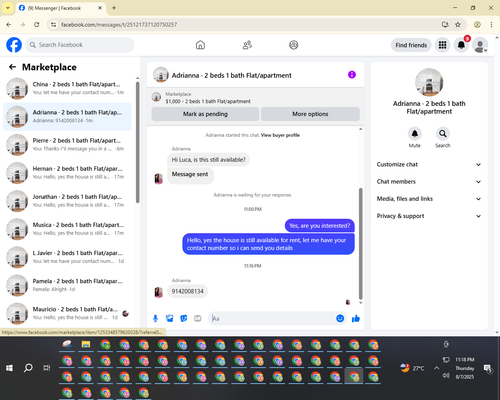Open Pamela conversation
The height and width of the screenshot is (400, 500).
click(67, 285)
